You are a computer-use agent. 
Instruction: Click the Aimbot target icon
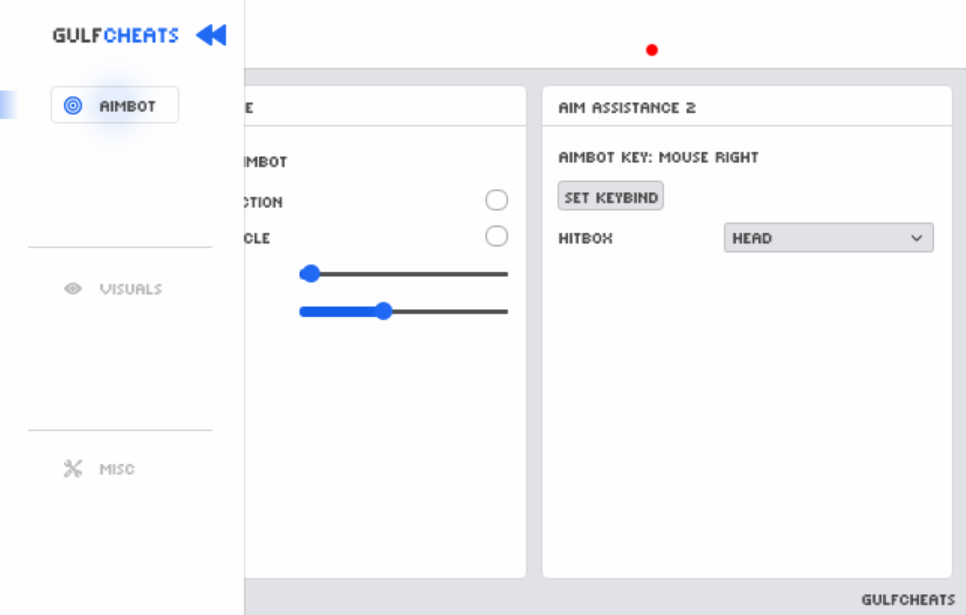pyautogui.click(x=73, y=106)
